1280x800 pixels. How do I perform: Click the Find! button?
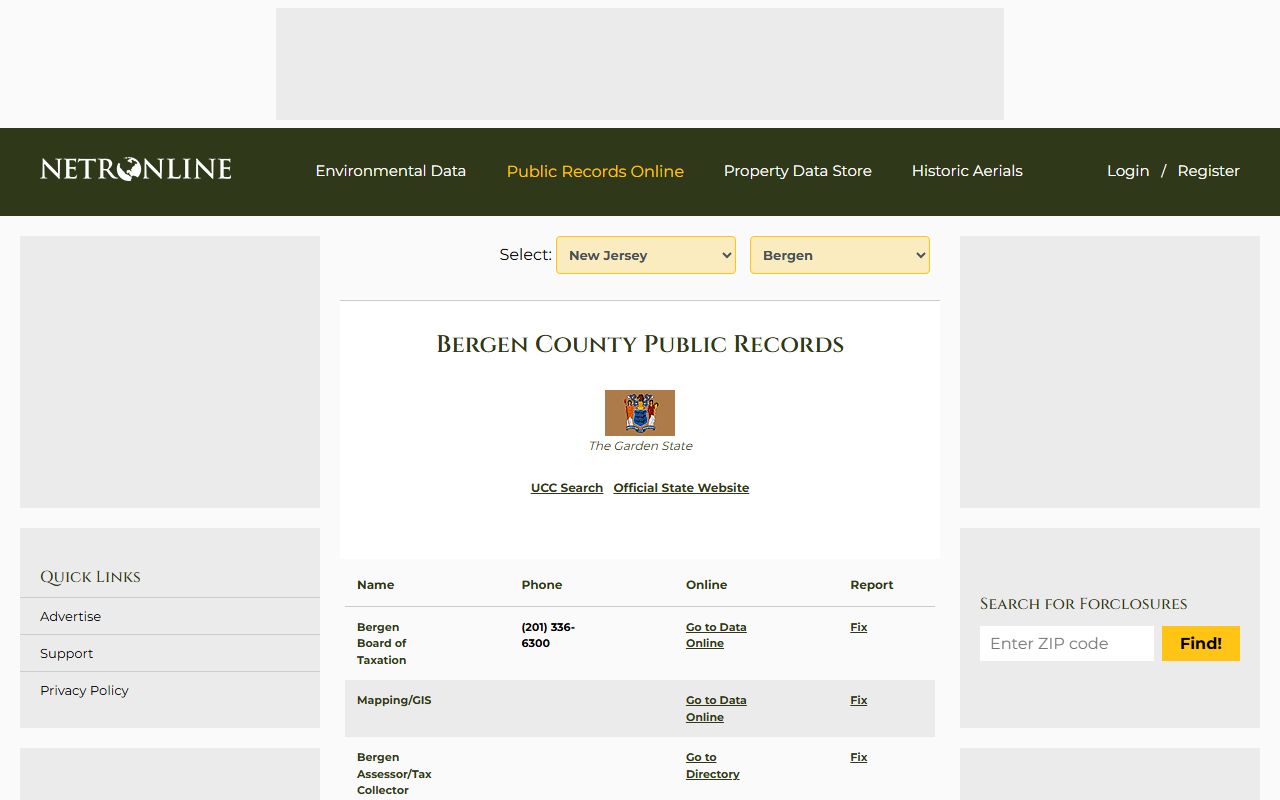[x=1201, y=643]
